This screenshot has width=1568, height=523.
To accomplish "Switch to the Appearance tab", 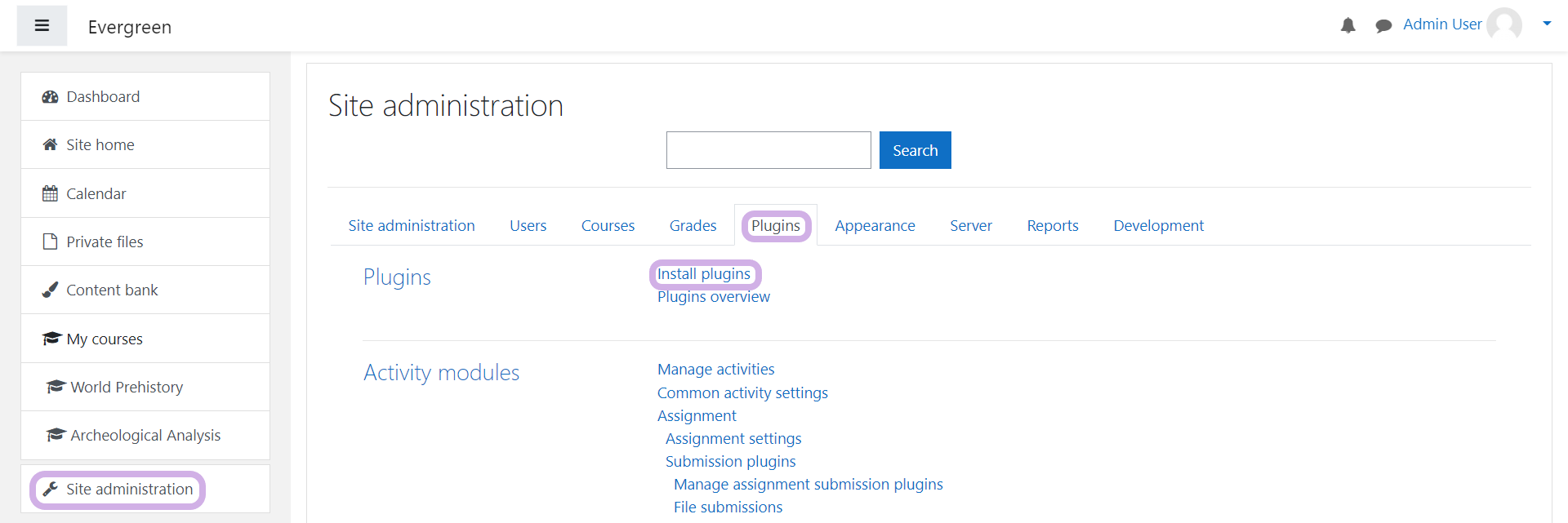I will [x=875, y=226].
